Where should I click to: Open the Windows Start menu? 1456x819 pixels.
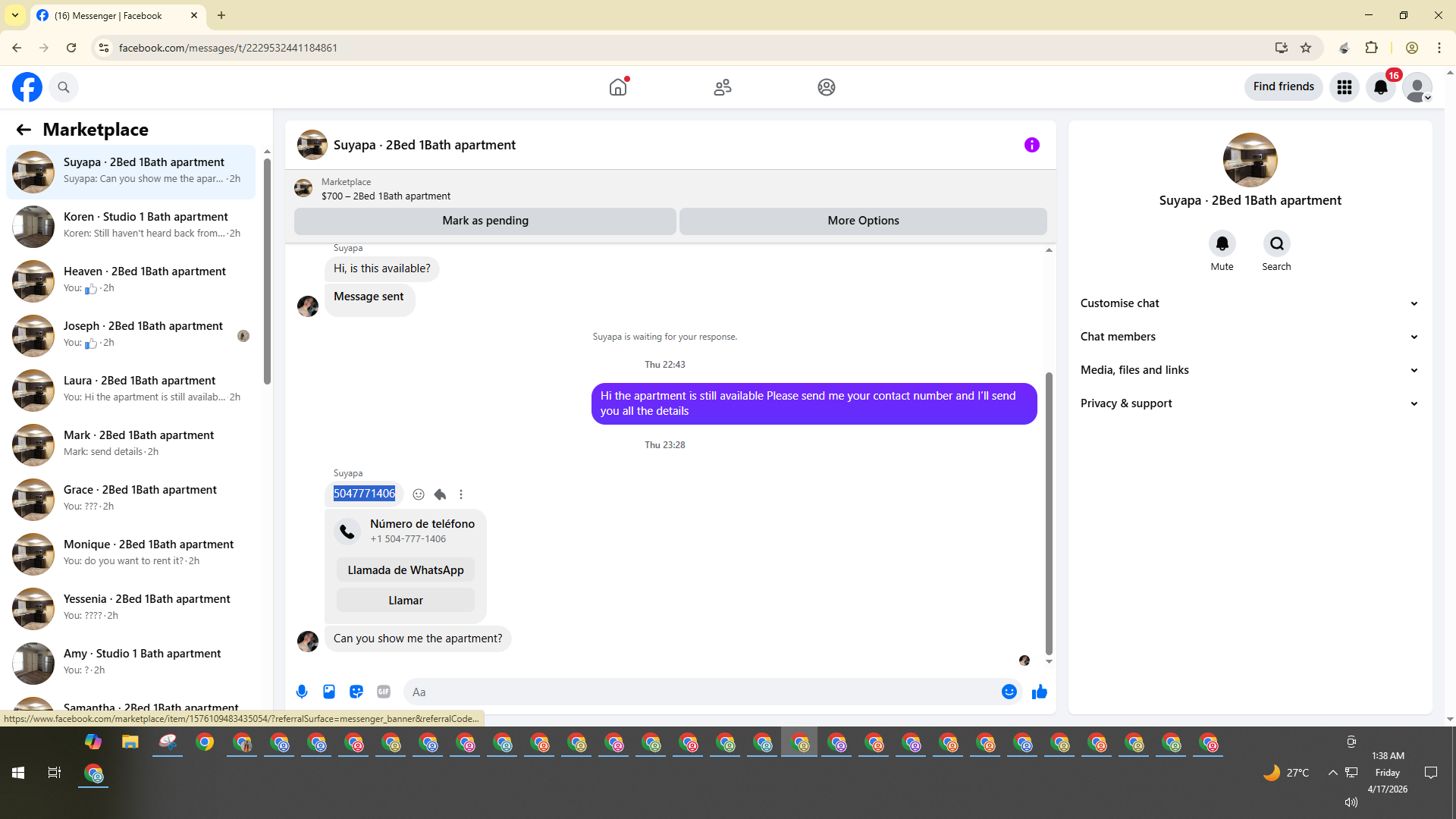18,773
